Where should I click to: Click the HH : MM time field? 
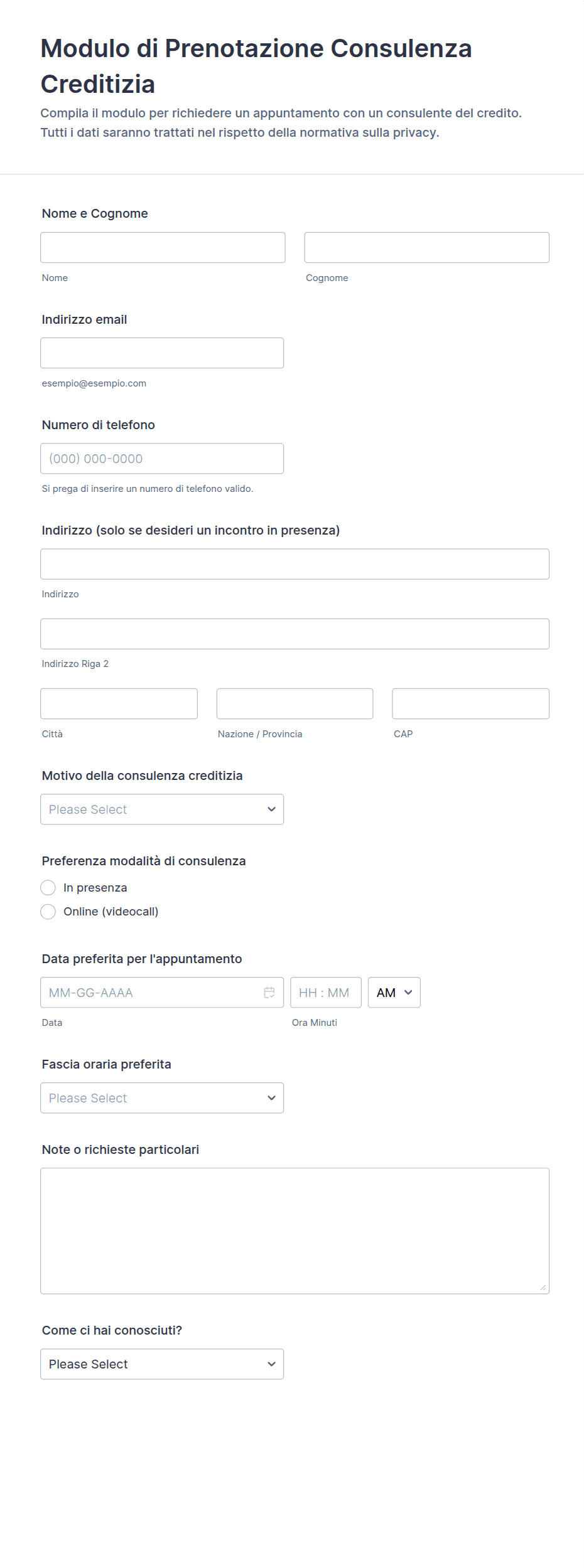tap(325, 993)
